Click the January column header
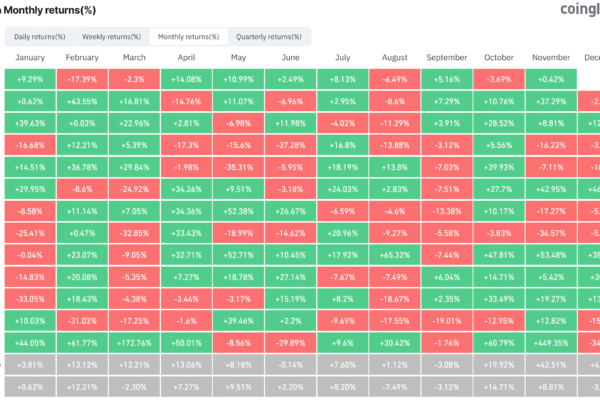The image size is (600, 400). tap(30, 57)
